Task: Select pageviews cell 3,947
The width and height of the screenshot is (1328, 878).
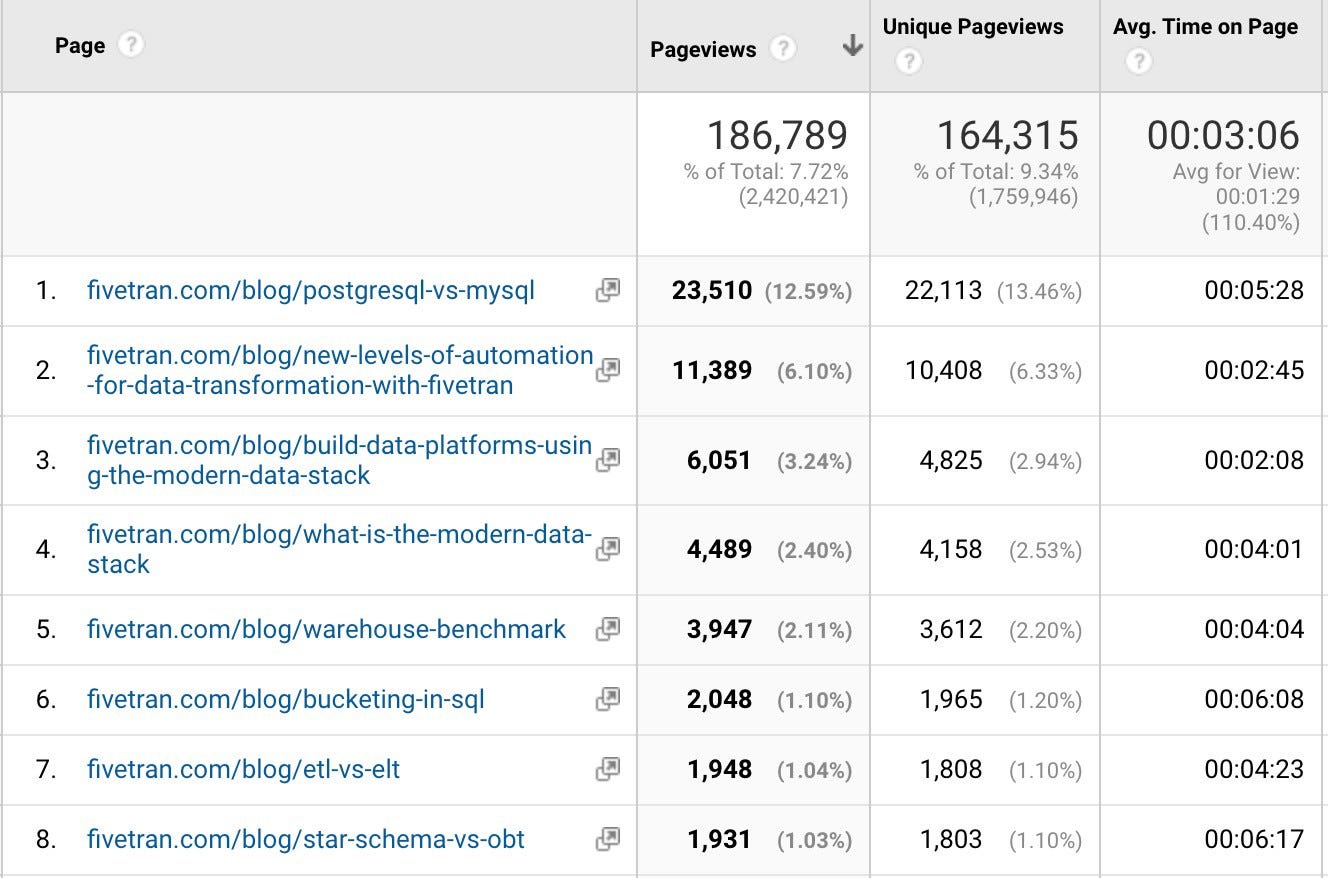Action: [x=718, y=629]
